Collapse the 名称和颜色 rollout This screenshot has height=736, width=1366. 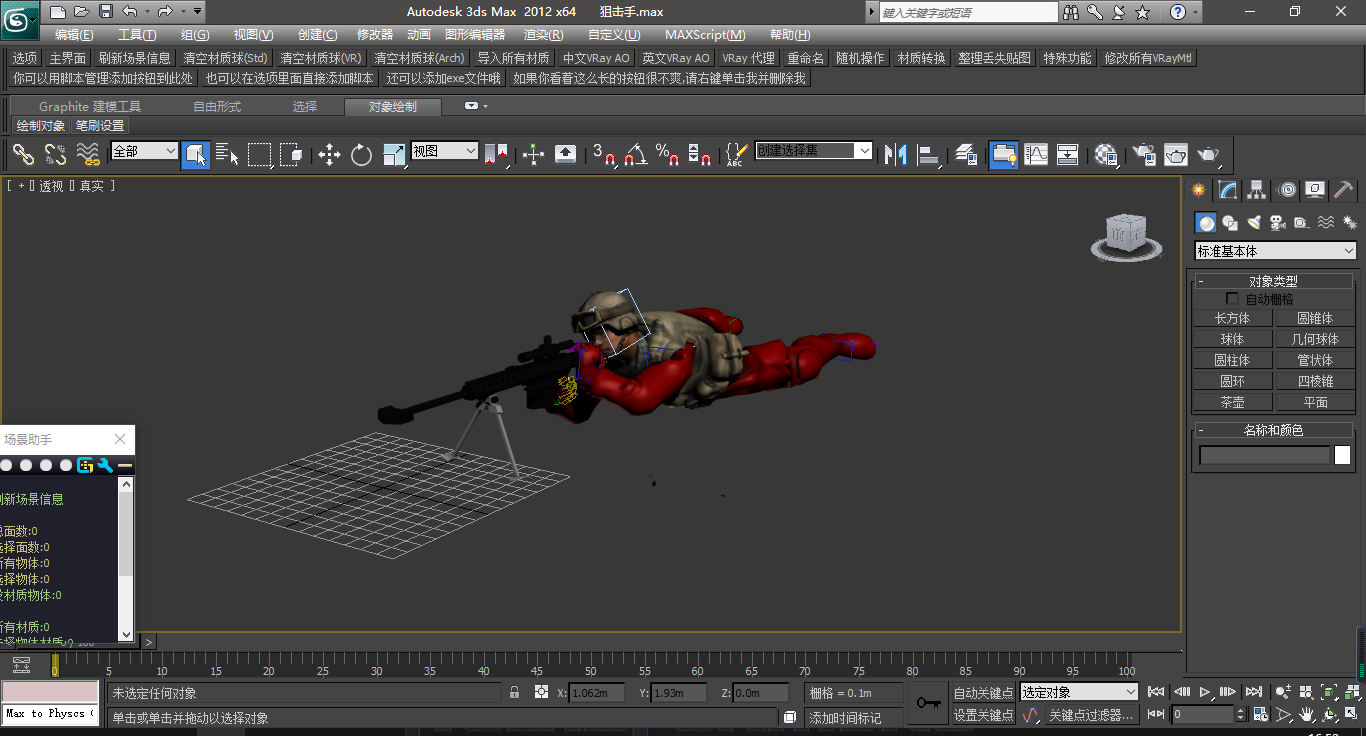1273,430
